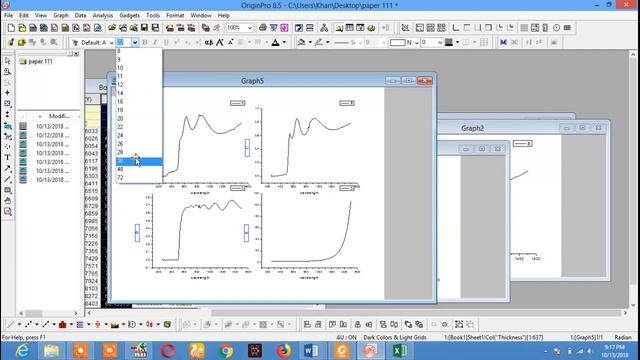
Task: Open Google Chrome from the taskbar
Action: click(226, 351)
